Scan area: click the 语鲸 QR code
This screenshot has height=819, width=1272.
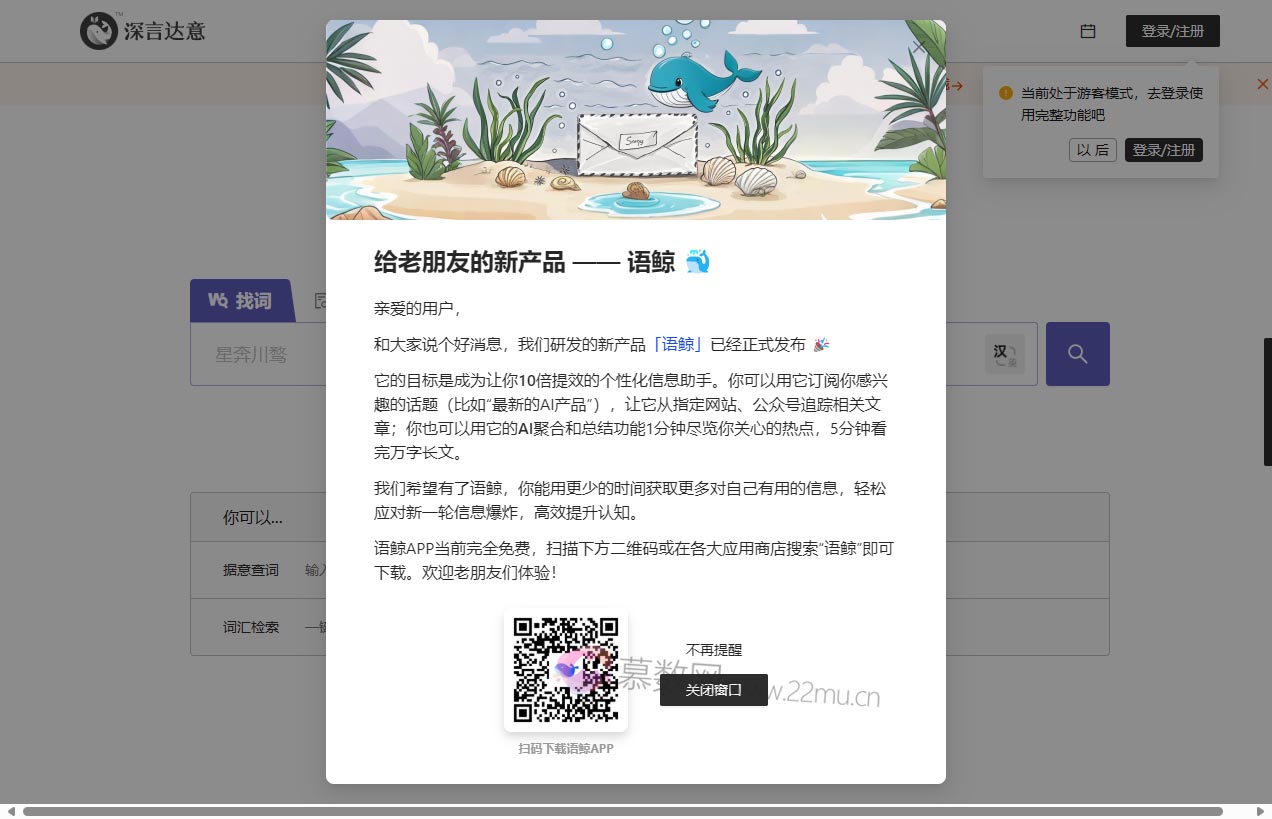565,668
